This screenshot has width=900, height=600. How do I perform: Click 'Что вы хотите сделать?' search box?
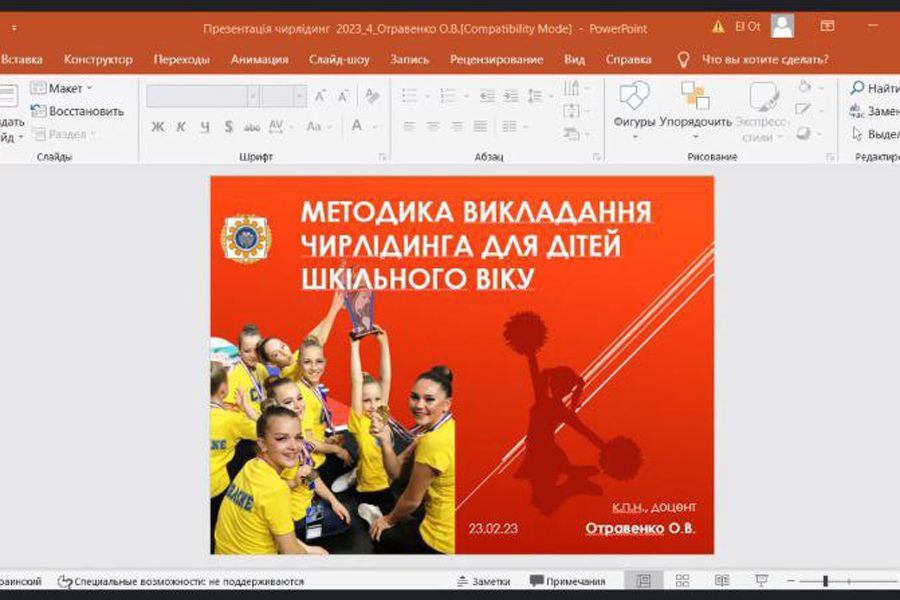(764, 59)
